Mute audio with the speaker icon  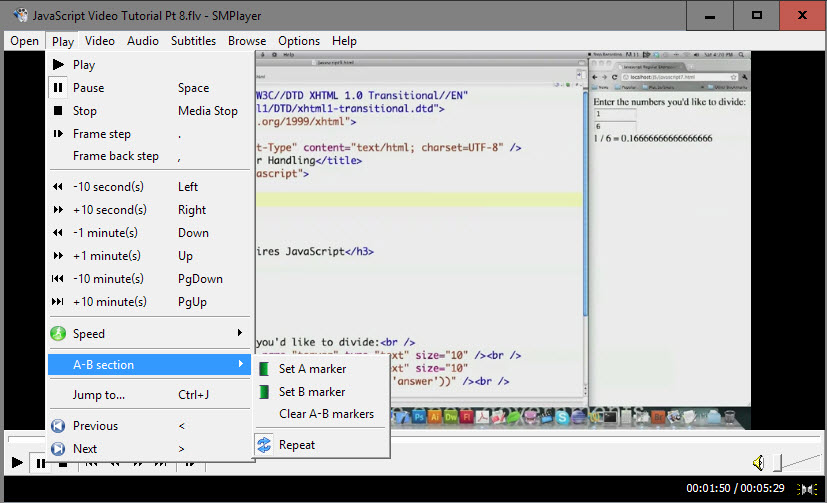[758, 463]
